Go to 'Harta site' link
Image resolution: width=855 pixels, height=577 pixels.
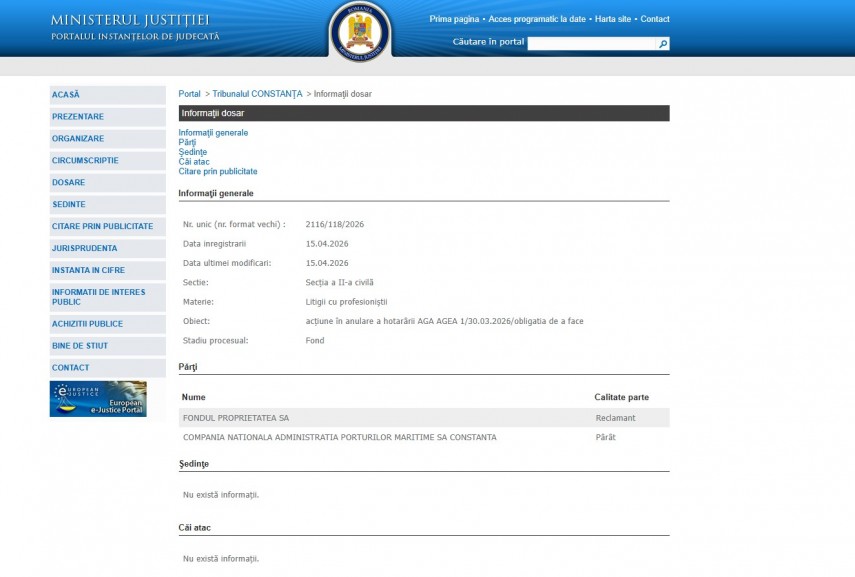[x=613, y=19]
